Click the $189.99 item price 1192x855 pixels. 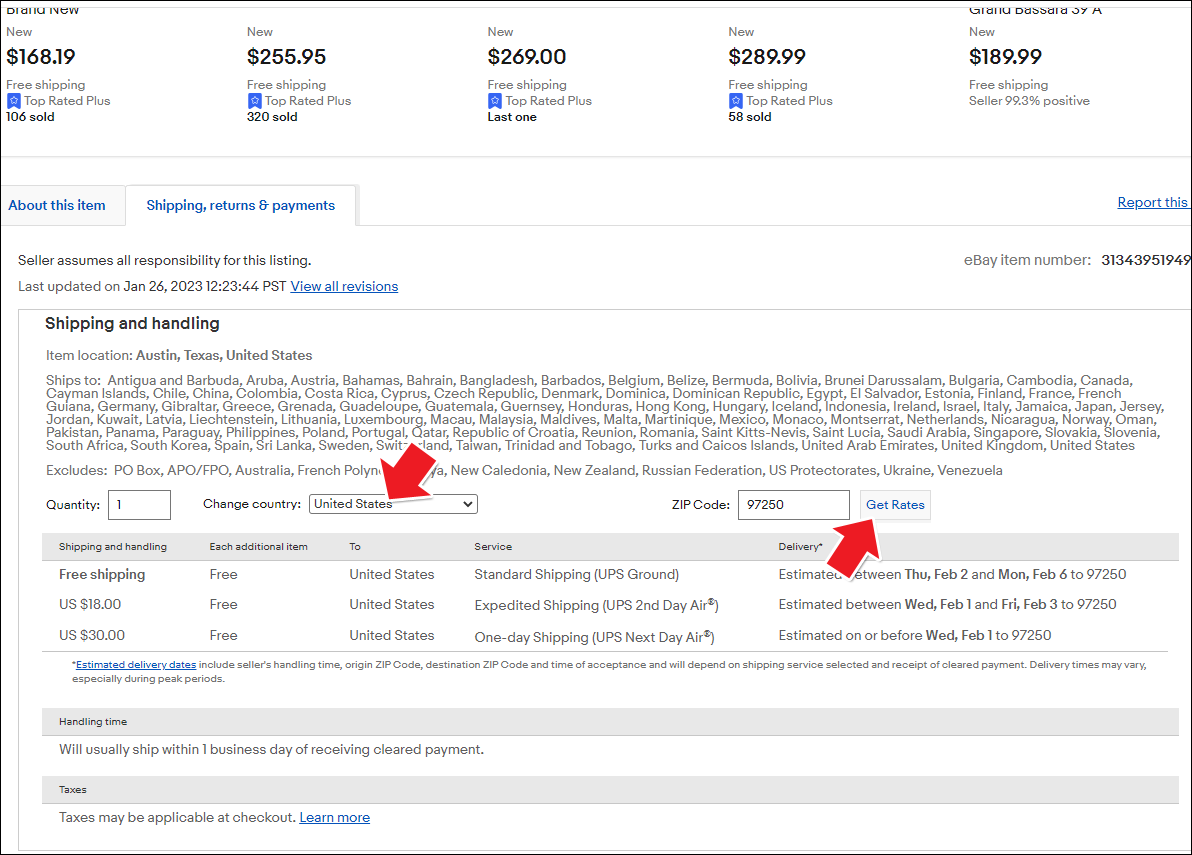click(1006, 57)
